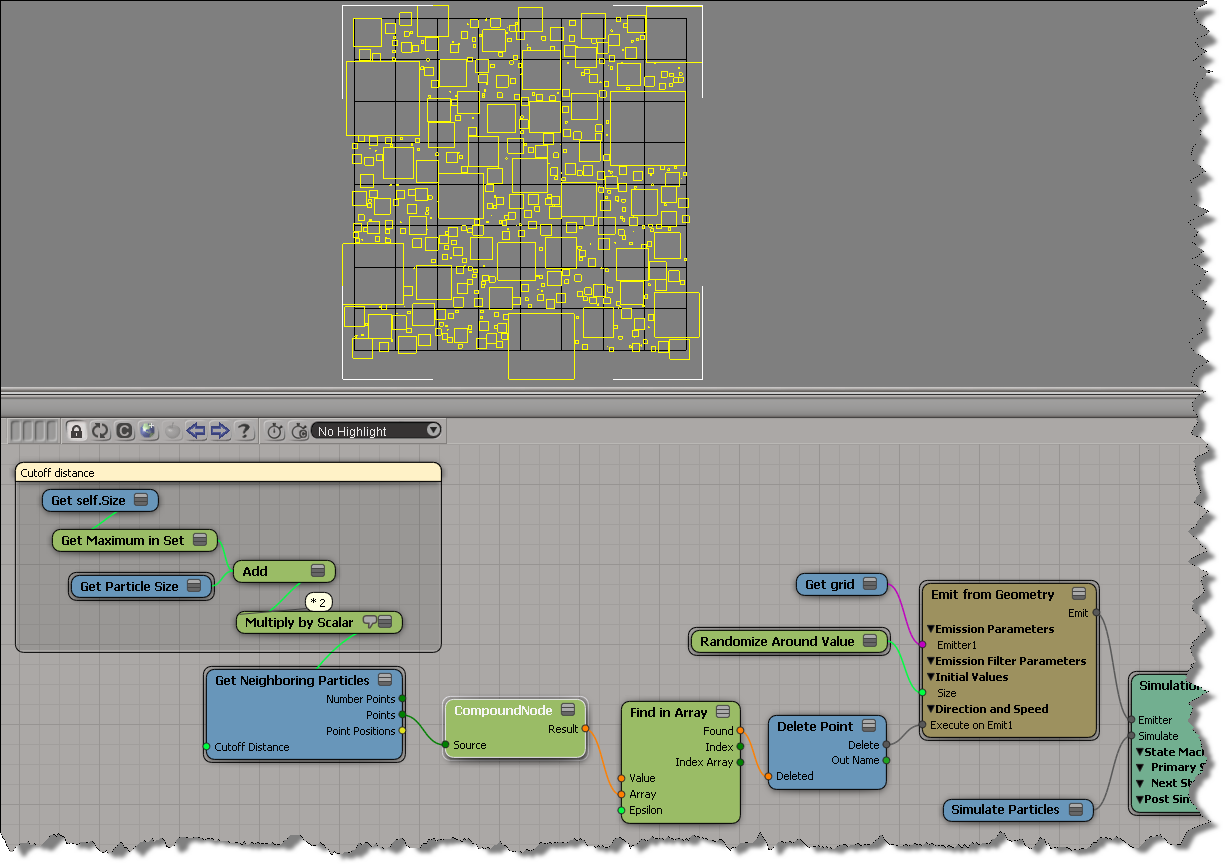The width and height of the screenshot is (1225, 864).
Task: Select the Delete Point node title
Action: (815, 727)
